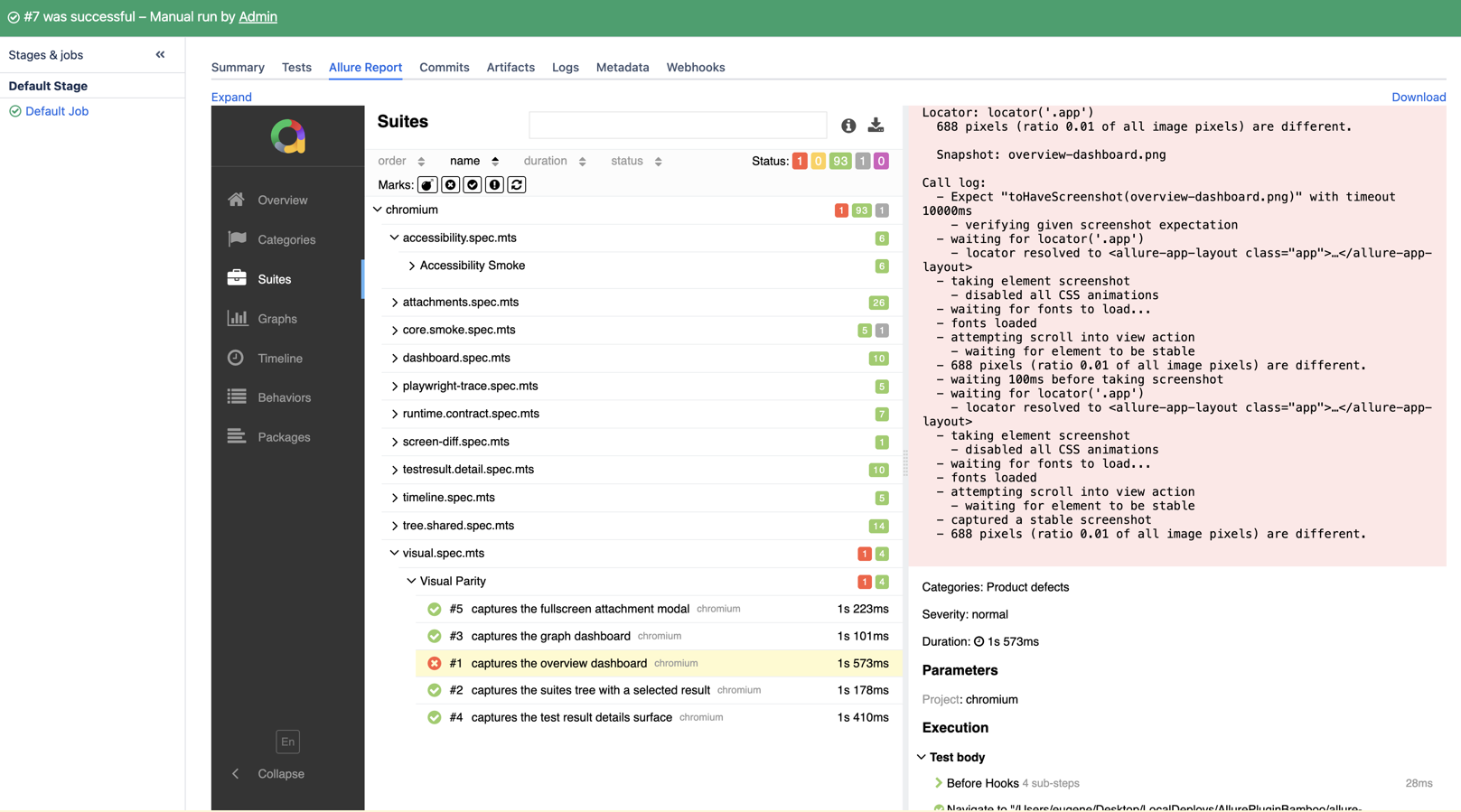The image size is (1461, 812).
Task: Click the passed icon of test #5
Action: pos(435,609)
